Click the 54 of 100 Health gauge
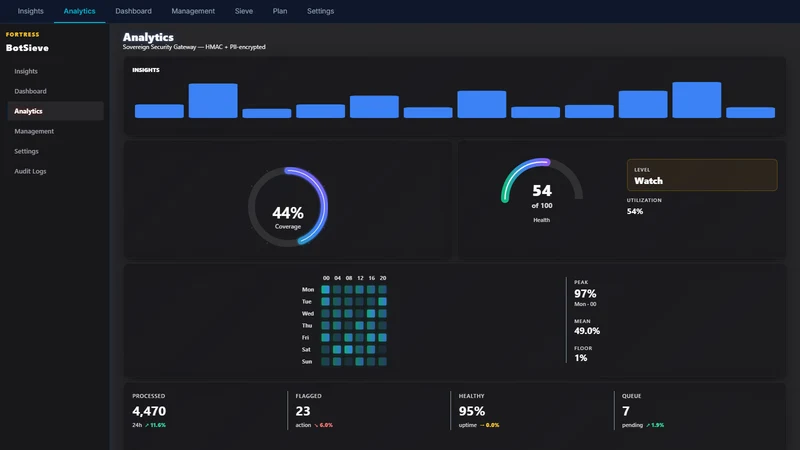 [x=542, y=191]
